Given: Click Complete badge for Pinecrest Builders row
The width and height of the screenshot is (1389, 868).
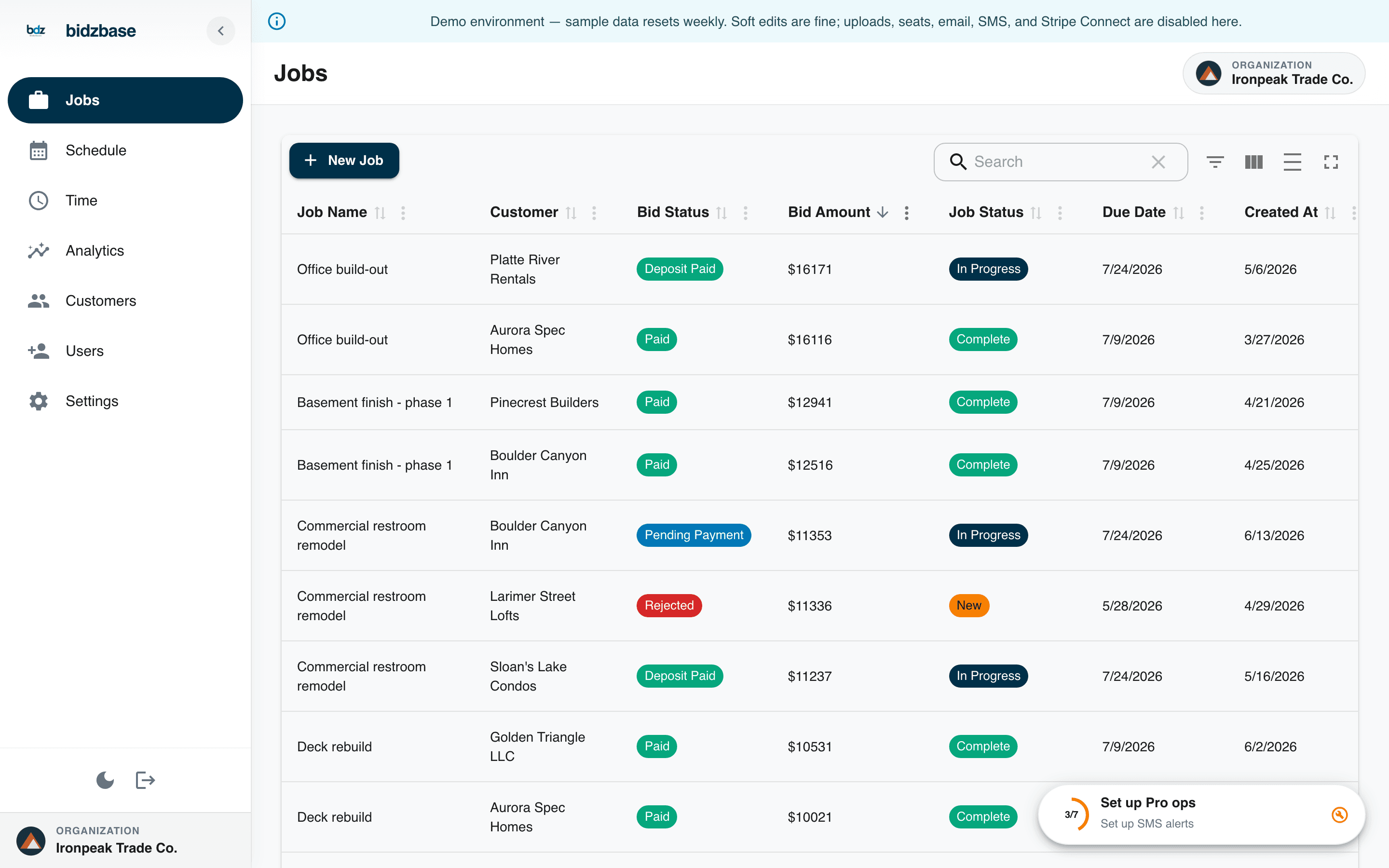Looking at the screenshot, I should pyautogui.click(x=982, y=403).
